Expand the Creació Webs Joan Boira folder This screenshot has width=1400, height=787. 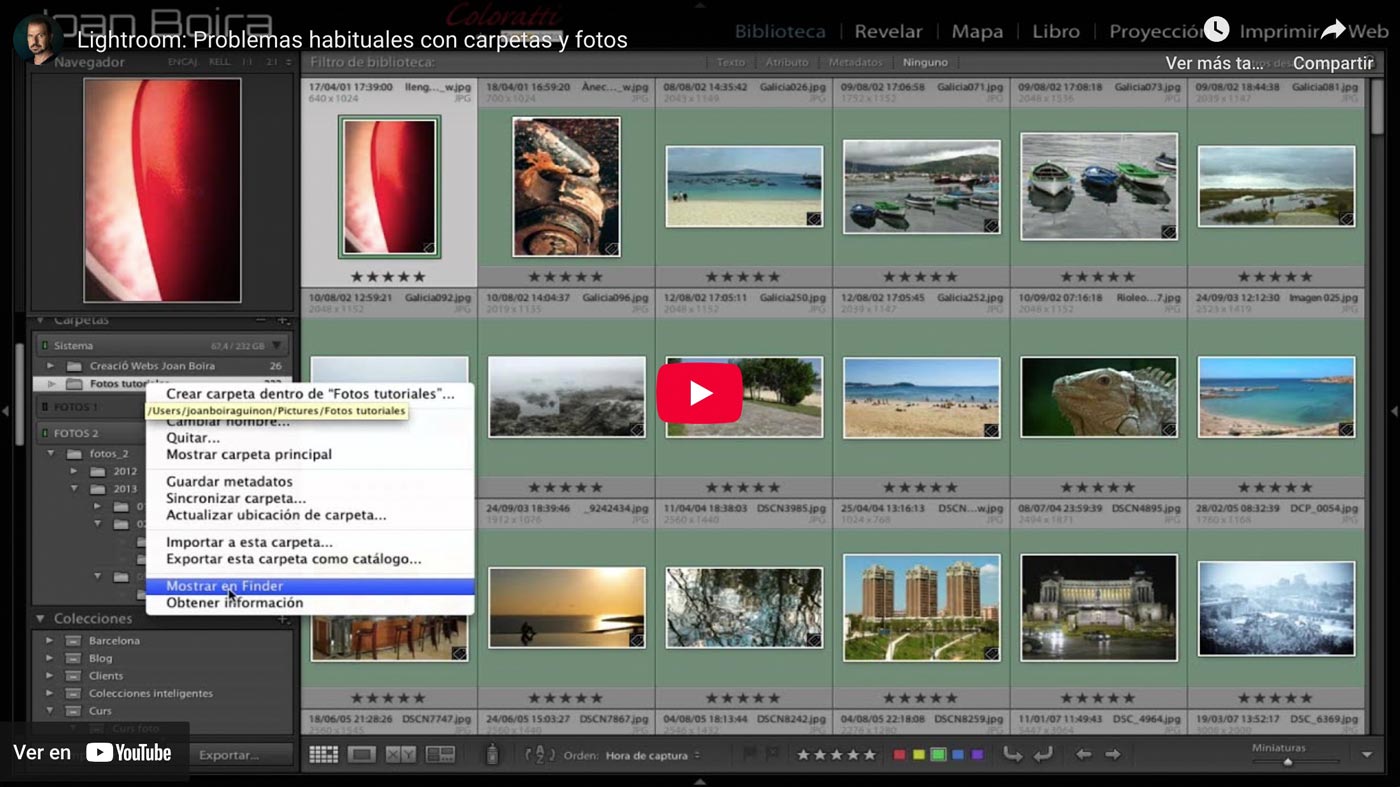pos(51,366)
